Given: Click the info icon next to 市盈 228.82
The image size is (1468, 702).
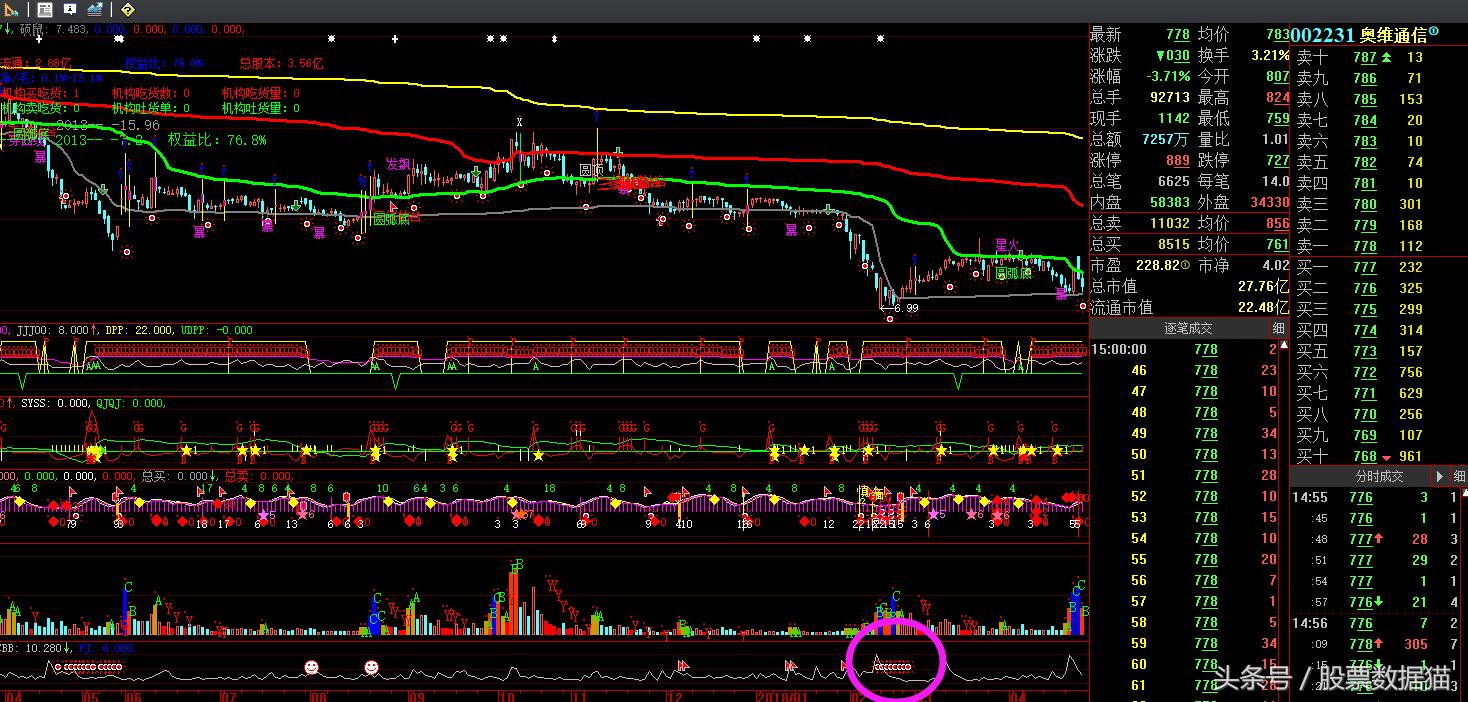Looking at the screenshot, I should (x=1186, y=266).
